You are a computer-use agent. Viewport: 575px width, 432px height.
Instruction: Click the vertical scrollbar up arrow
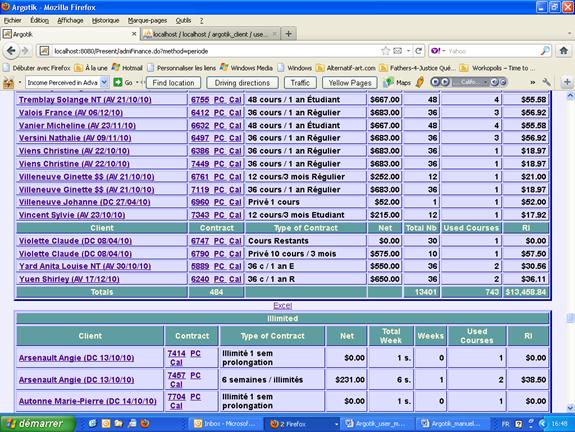point(570,96)
